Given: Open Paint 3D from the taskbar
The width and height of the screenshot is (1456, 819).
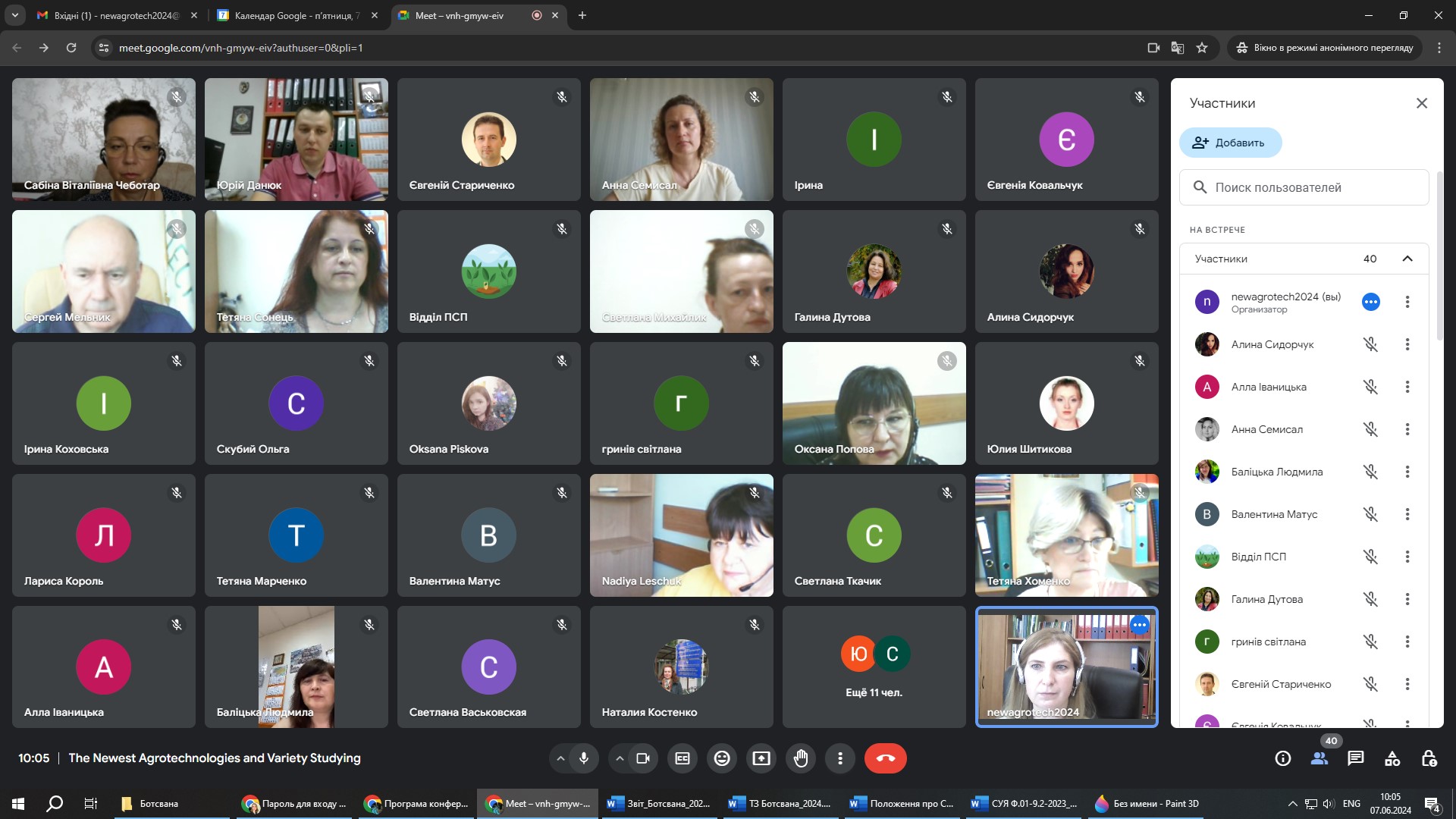Looking at the screenshot, I should (x=1147, y=804).
